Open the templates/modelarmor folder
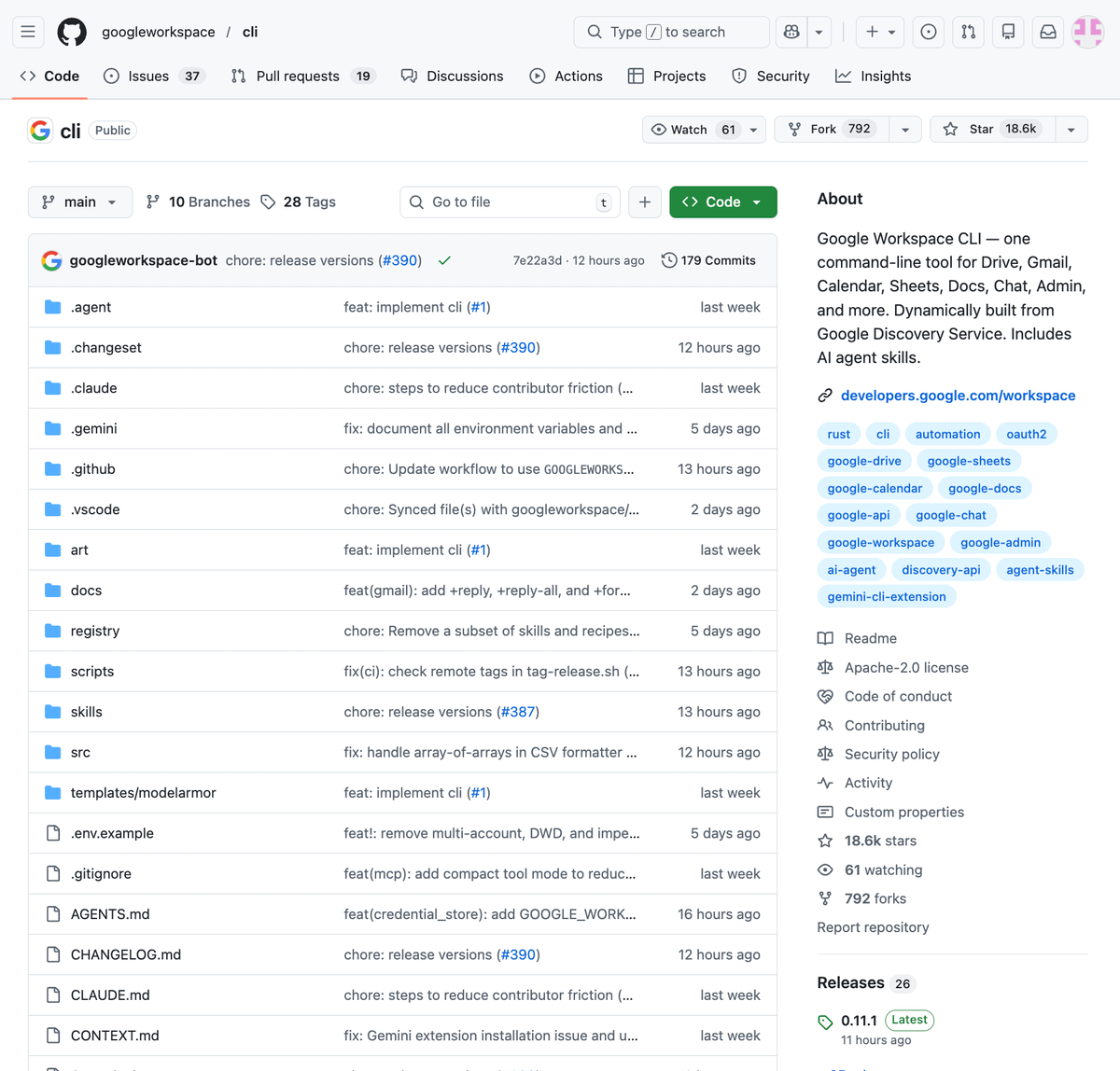Viewport: 1120px width, 1071px height. point(144,793)
